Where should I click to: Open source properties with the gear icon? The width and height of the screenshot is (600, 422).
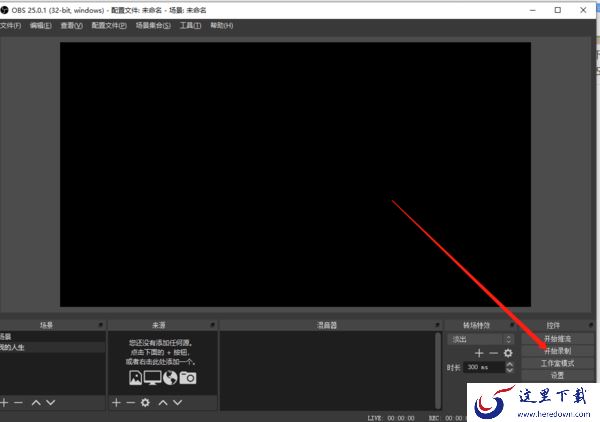pyautogui.click(x=145, y=402)
